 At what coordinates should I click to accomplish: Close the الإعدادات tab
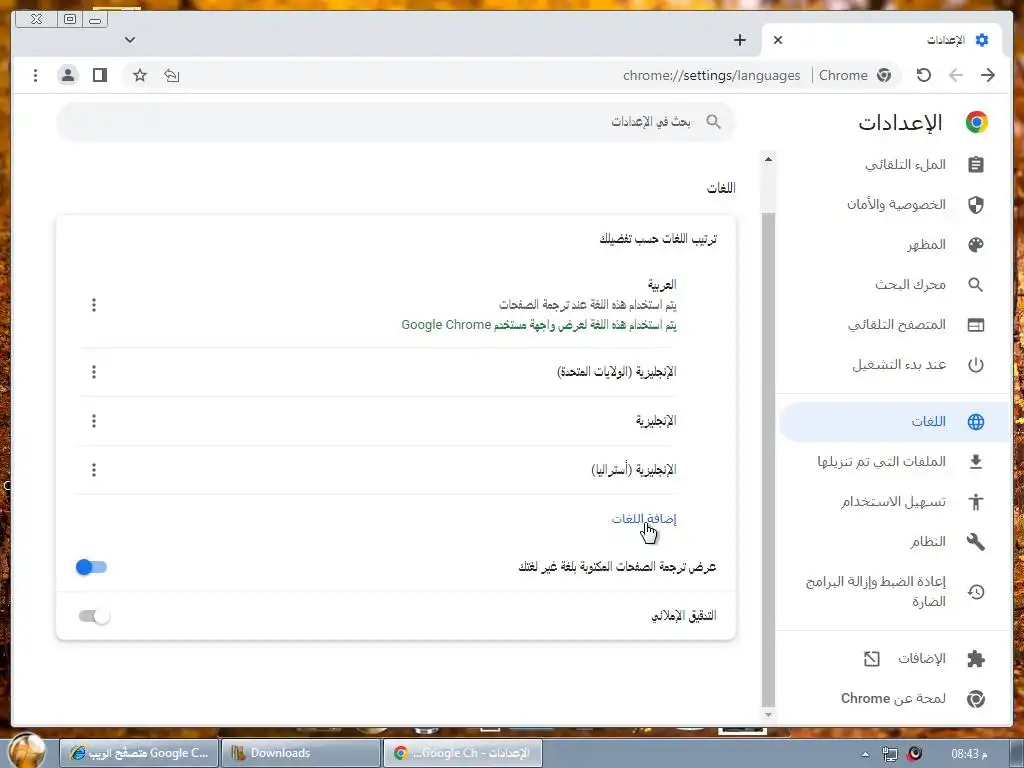click(x=778, y=40)
